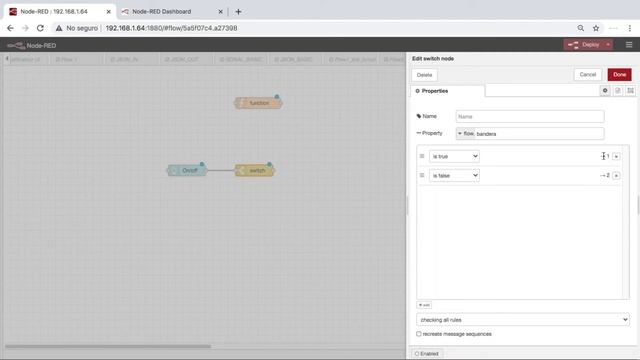This screenshot has width=640, height=360.
Task: Bookmark this page with the star icon
Action: (596, 28)
